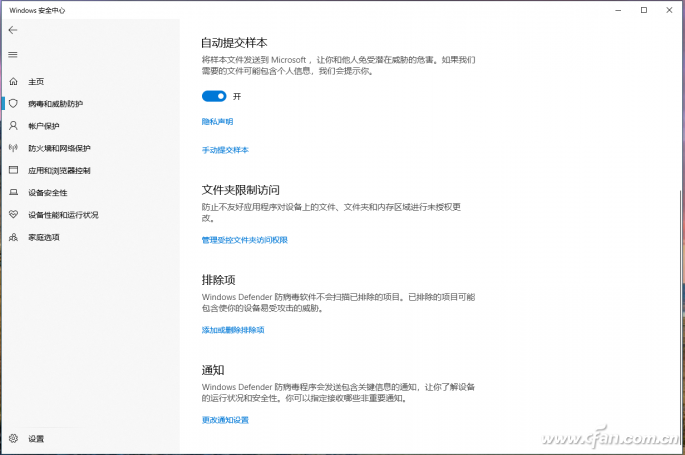Image resolution: width=685 pixels, height=455 pixels.
Task: Turn off the 自动提交样本 toggle switch
Action: click(214, 96)
